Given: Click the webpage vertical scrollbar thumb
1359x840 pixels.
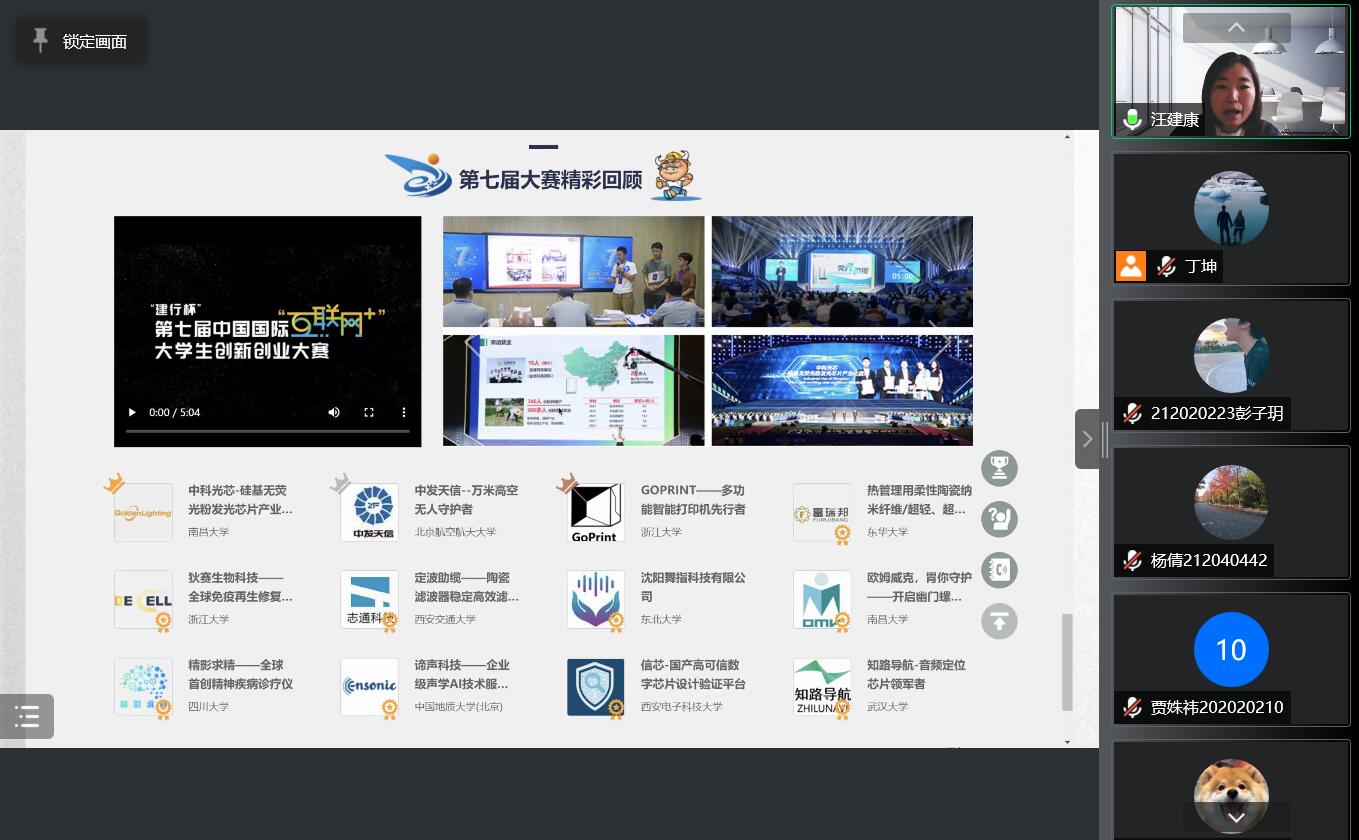Looking at the screenshot, I should pos(1067,661).
